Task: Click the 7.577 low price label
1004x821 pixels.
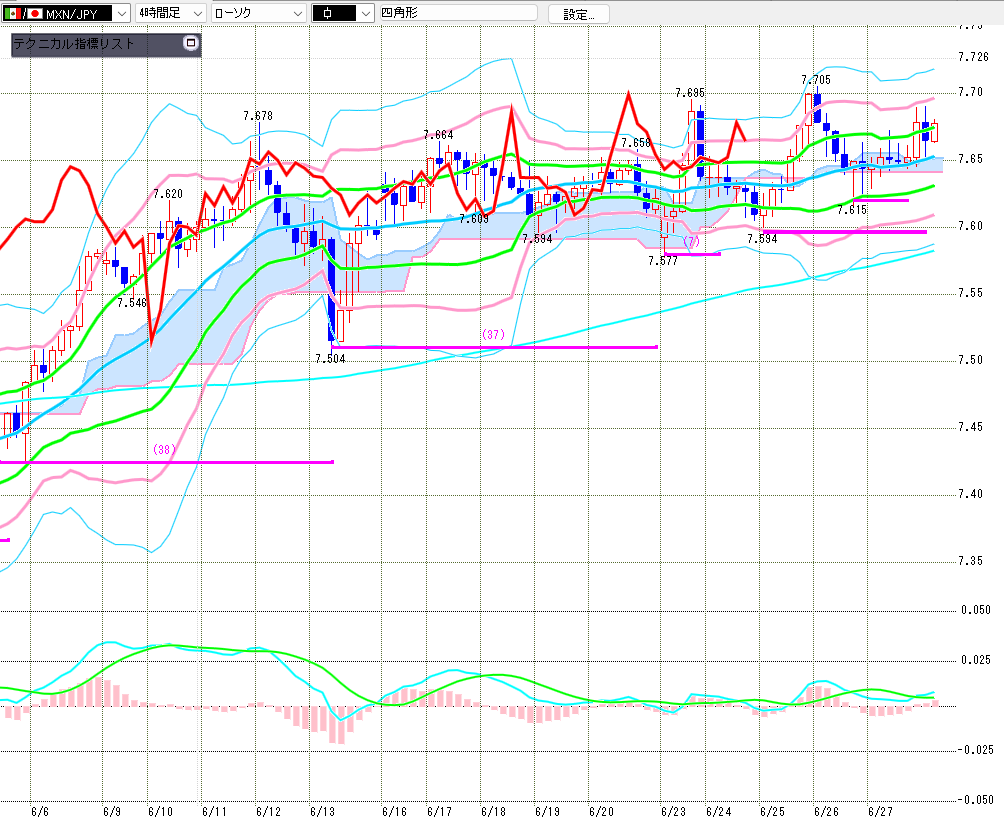Action: [x=663, y=261]
